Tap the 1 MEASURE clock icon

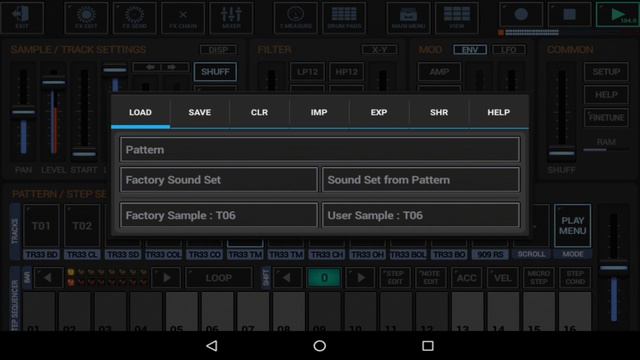point(296,17)
